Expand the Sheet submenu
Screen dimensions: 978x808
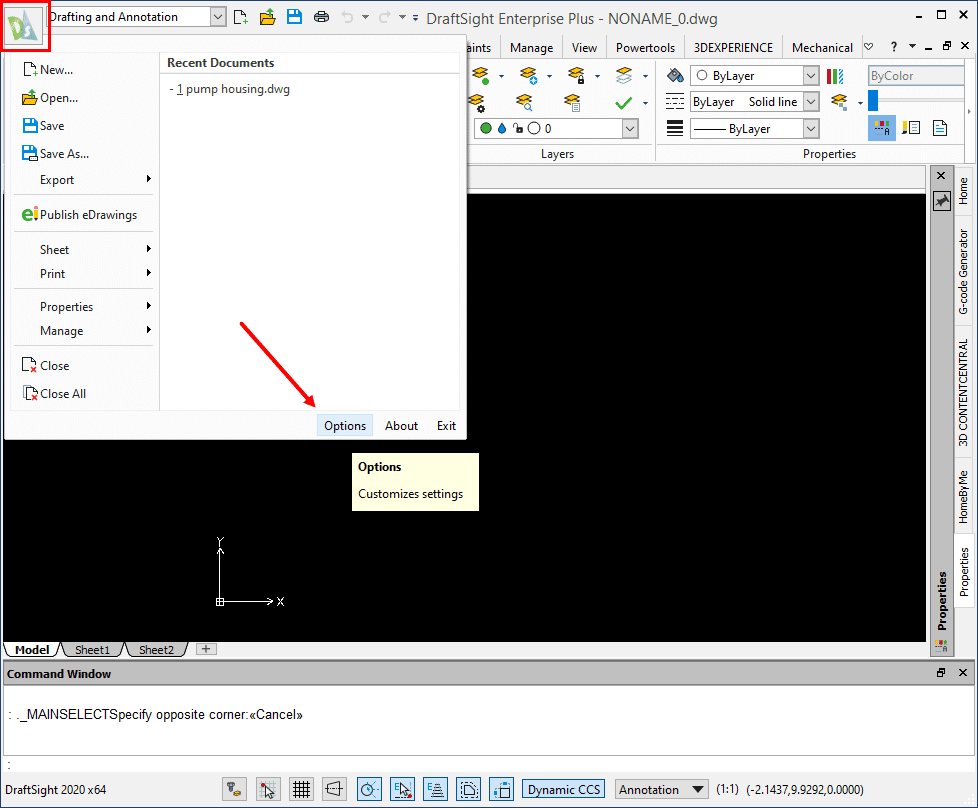pos(83,250)
